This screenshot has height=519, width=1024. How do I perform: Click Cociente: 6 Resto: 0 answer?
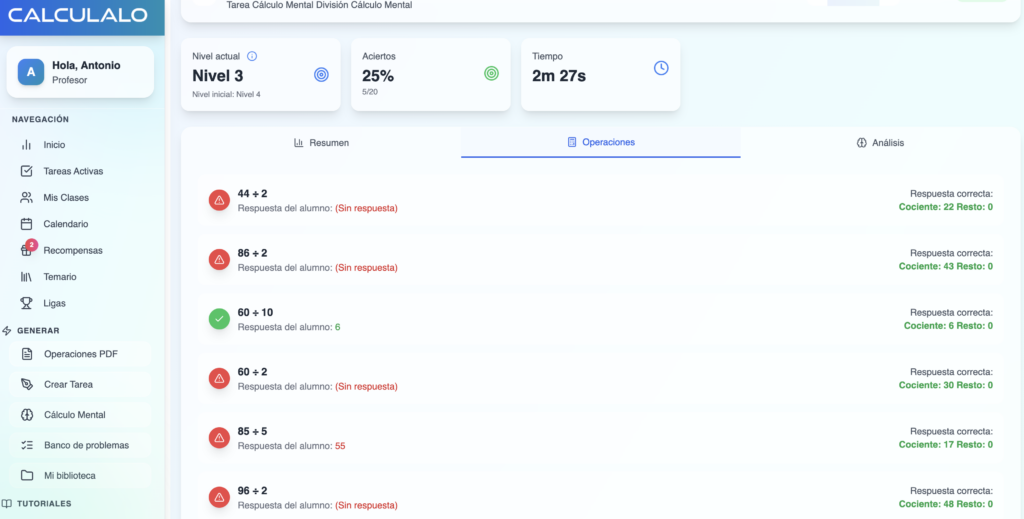tap(948, 326)
